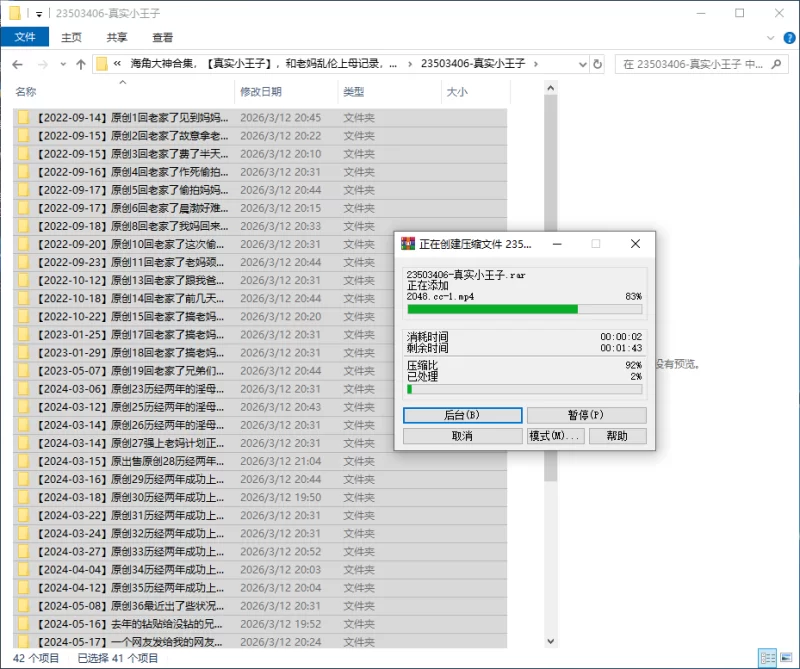The width and height of the screenshot is (800, 669).
Task: Select folder icon of 原创4 row
Action: pos(23,172)
